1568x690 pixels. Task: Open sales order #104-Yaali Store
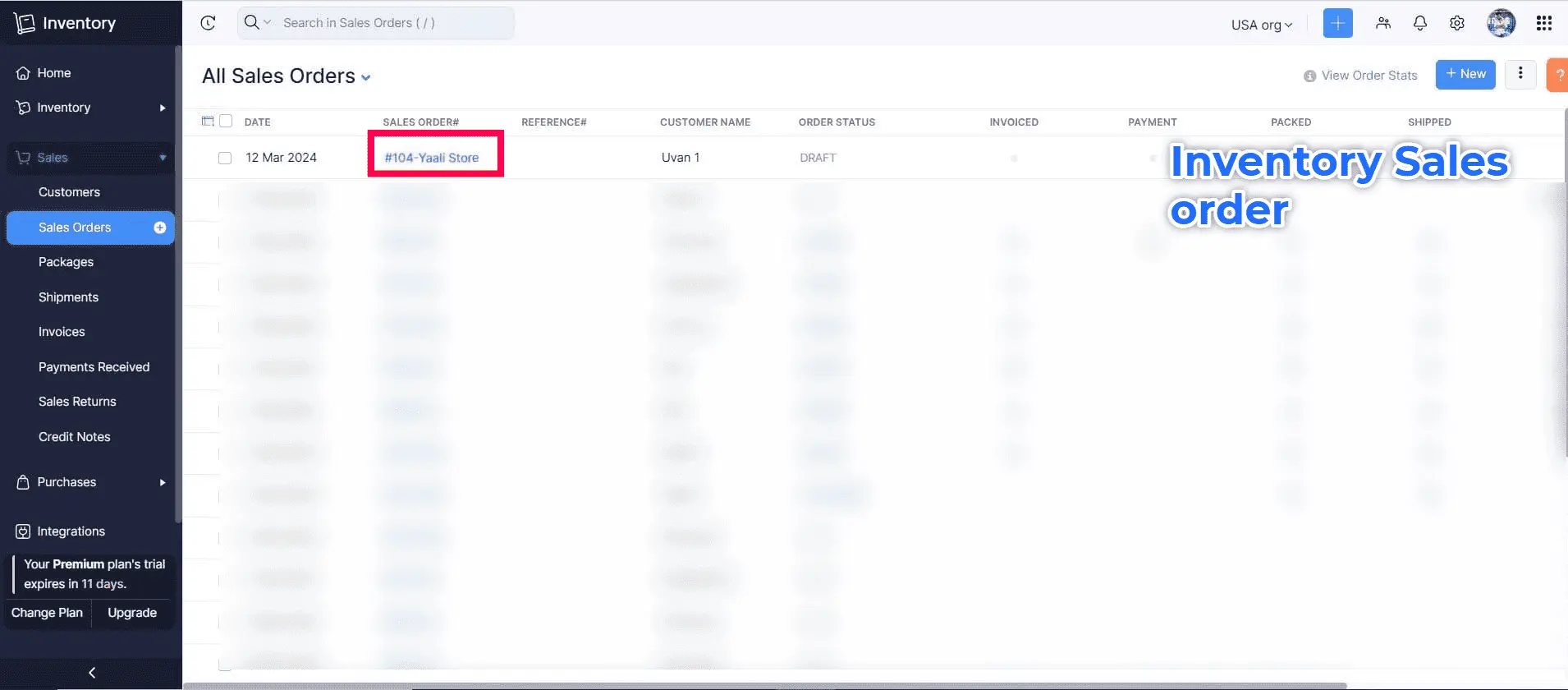(432, 158)
